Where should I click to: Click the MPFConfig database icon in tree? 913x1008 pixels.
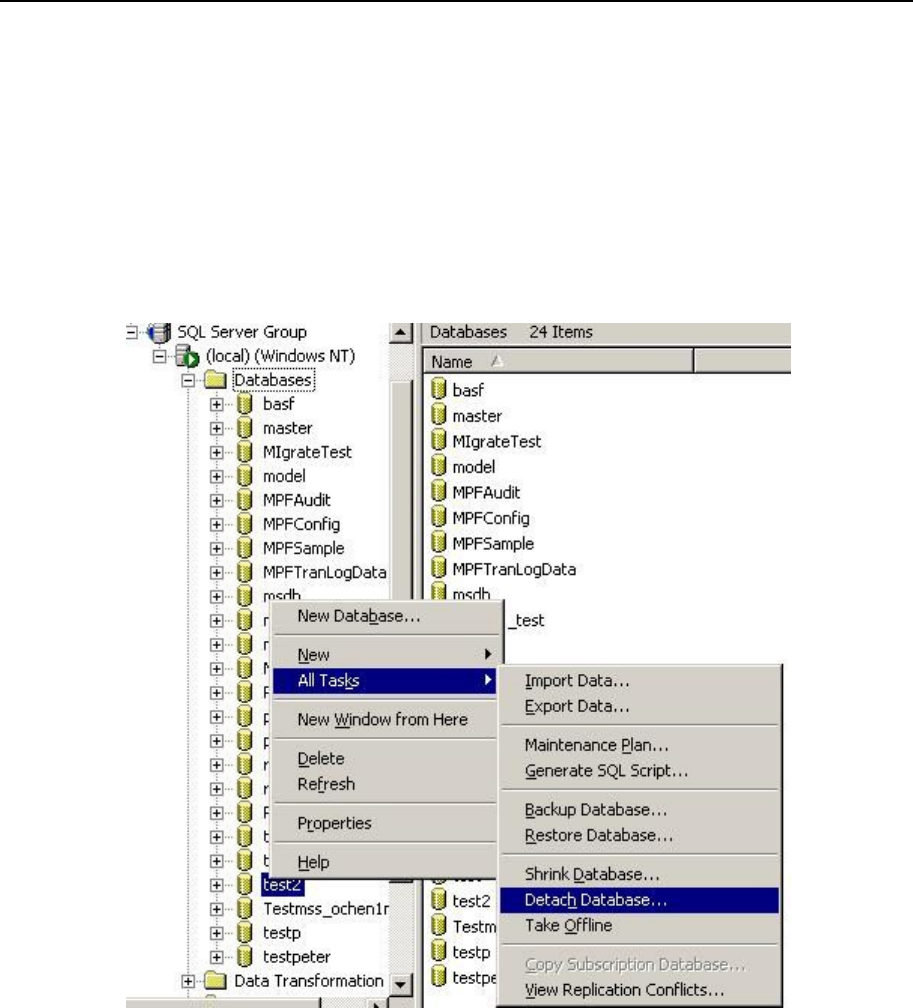pyautogui.click(x=244, y=525)
